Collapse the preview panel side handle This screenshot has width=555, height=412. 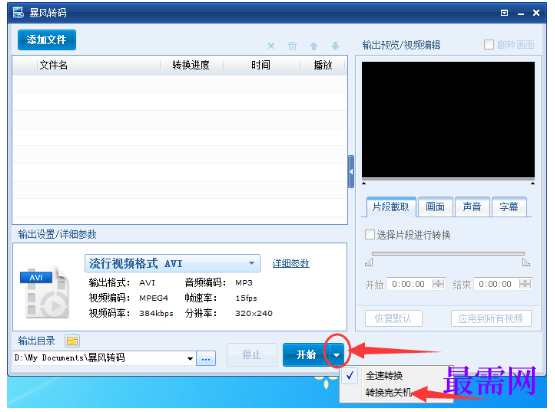point(351,171)
